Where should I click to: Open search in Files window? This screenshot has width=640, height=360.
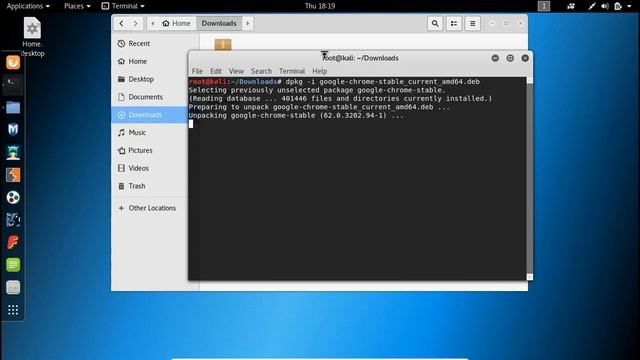(435, 23)
